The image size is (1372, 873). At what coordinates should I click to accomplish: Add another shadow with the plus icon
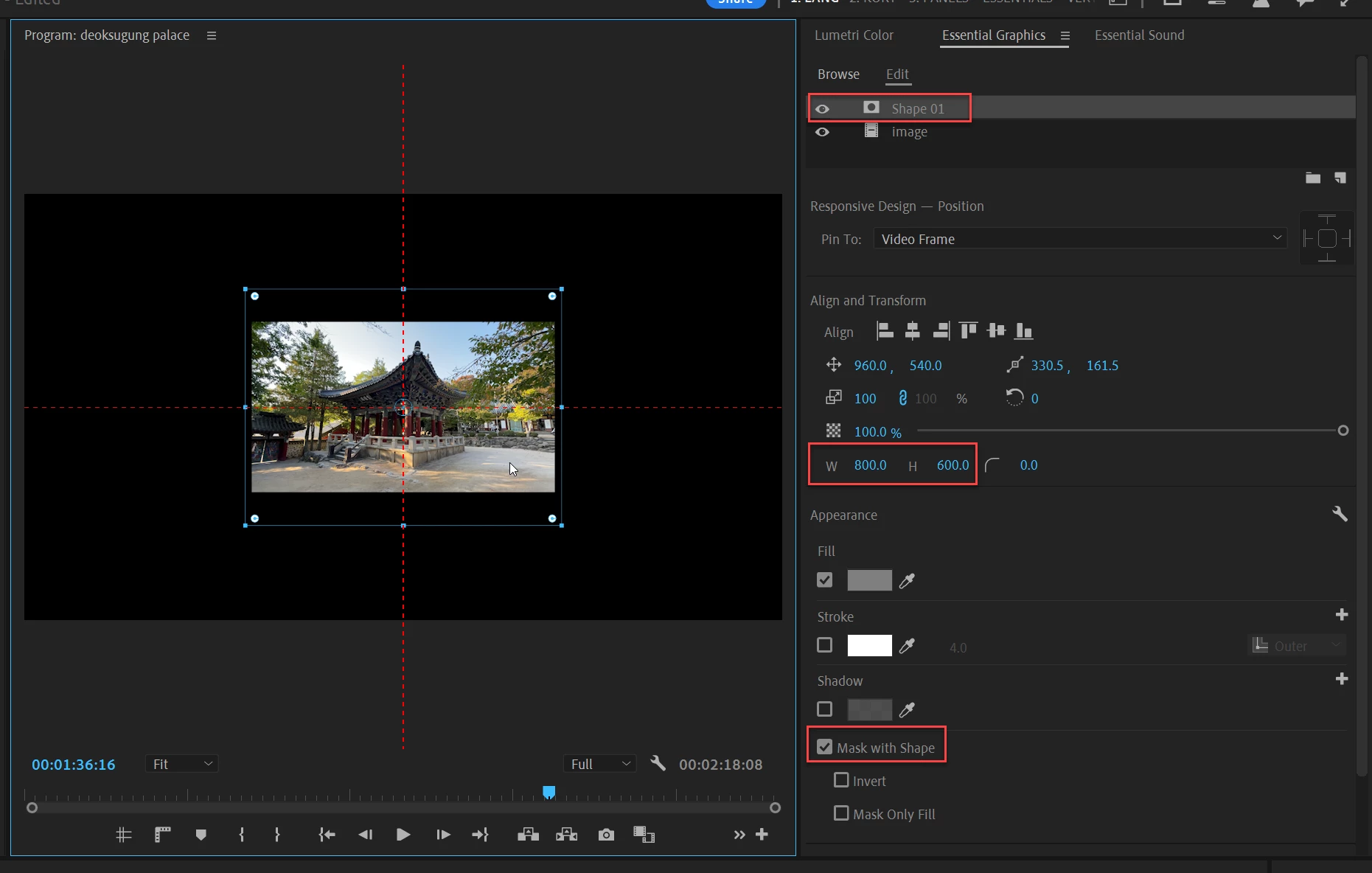[x=1342, y=678]
